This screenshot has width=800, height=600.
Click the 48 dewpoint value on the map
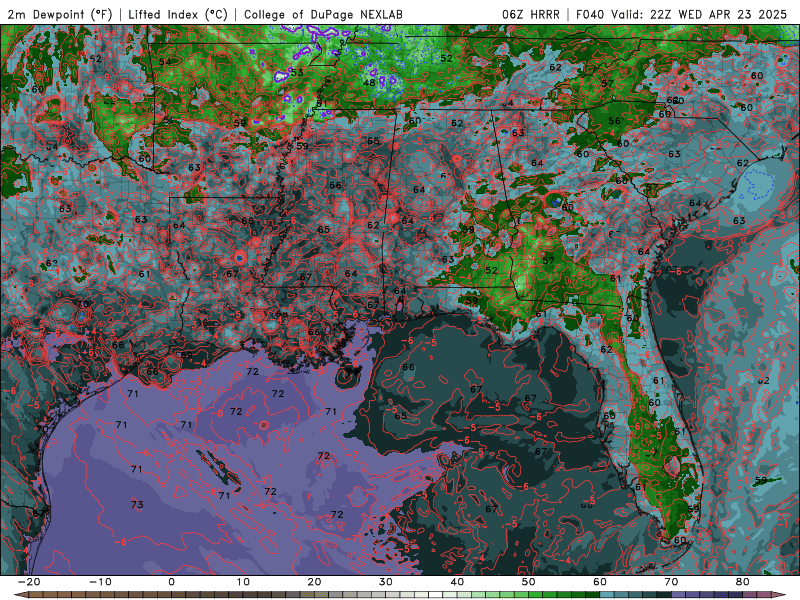(x=369, y=82)
